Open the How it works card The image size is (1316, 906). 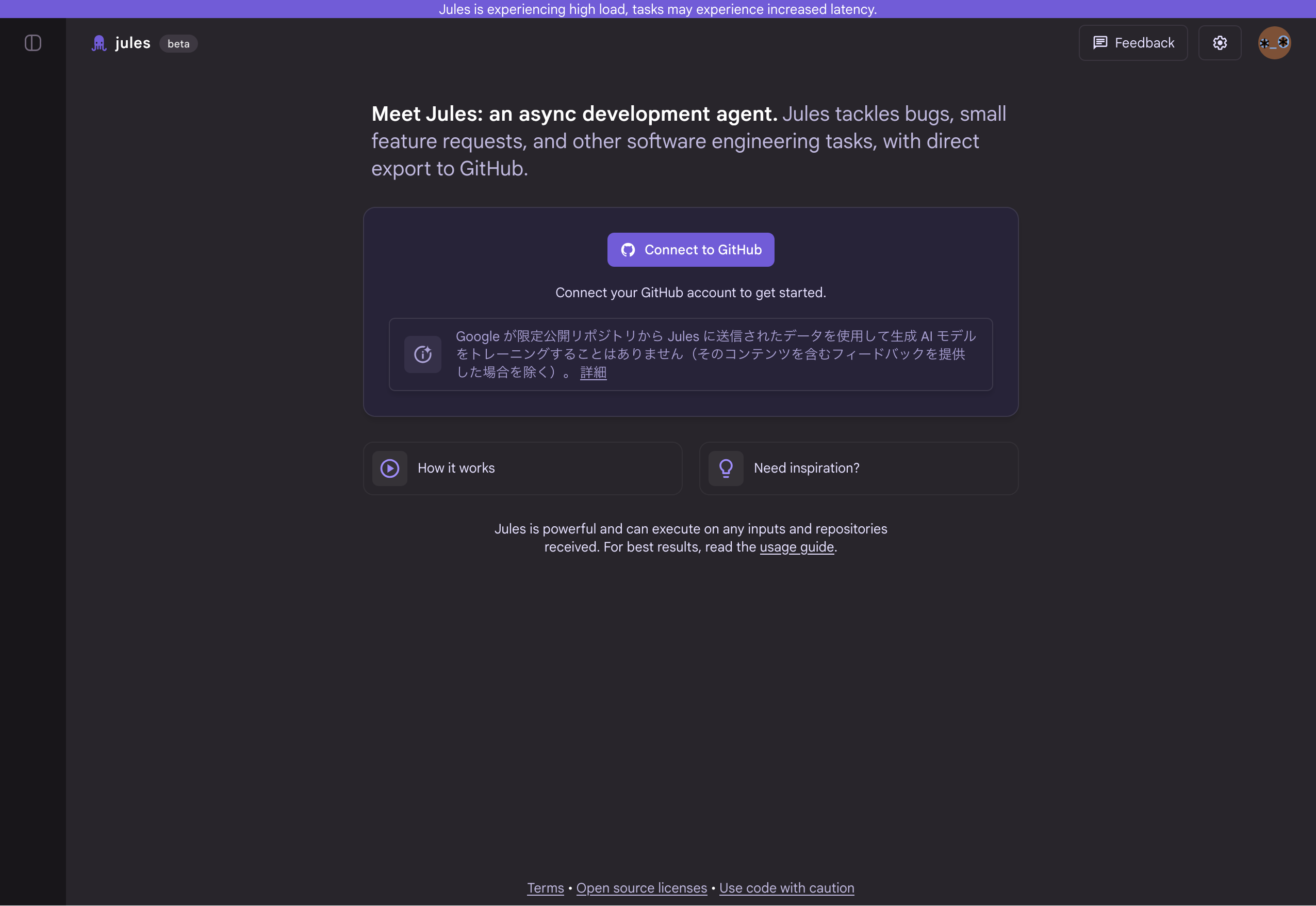(522, 468)
